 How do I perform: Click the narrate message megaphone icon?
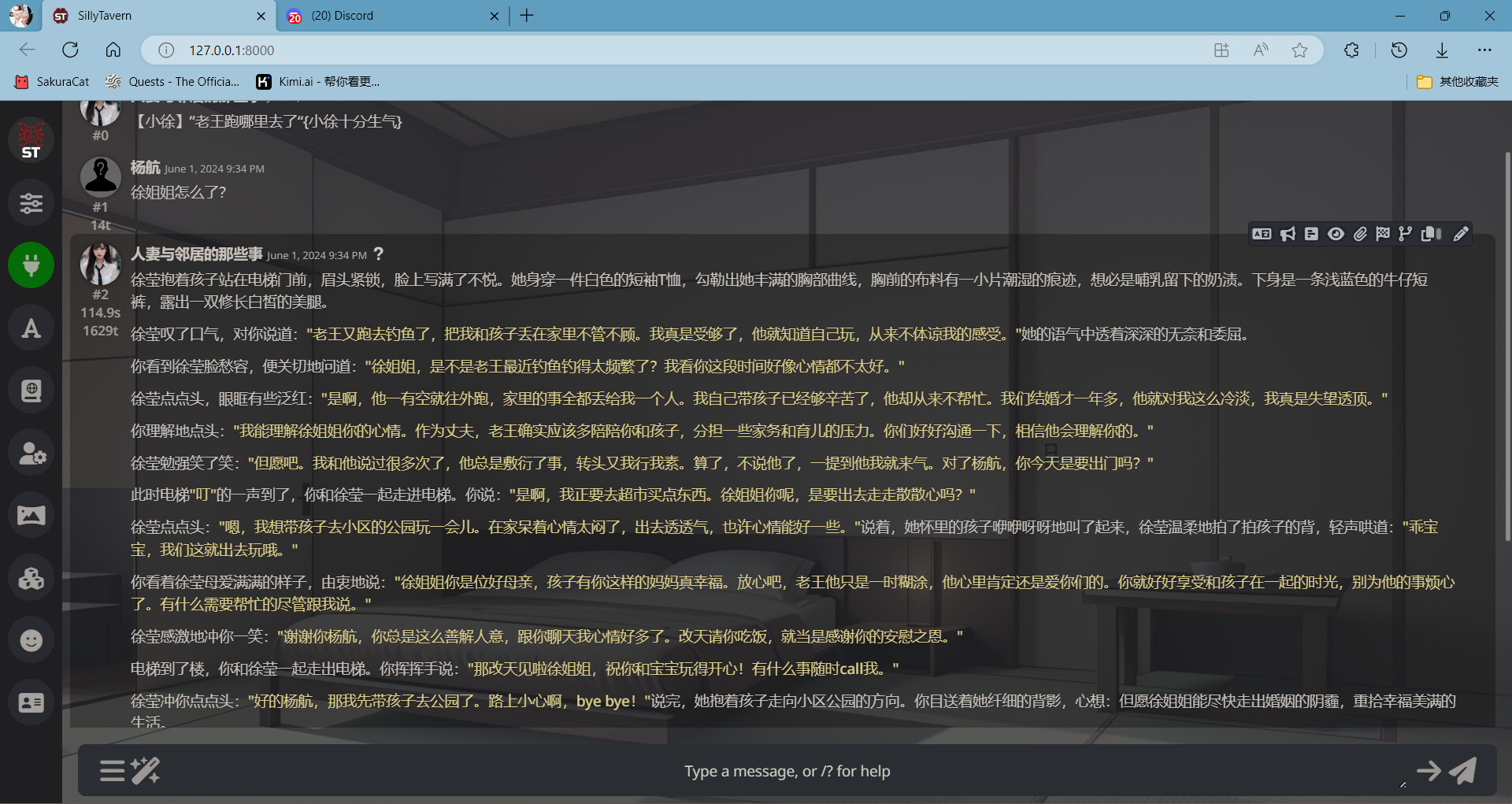[1288, 234]
